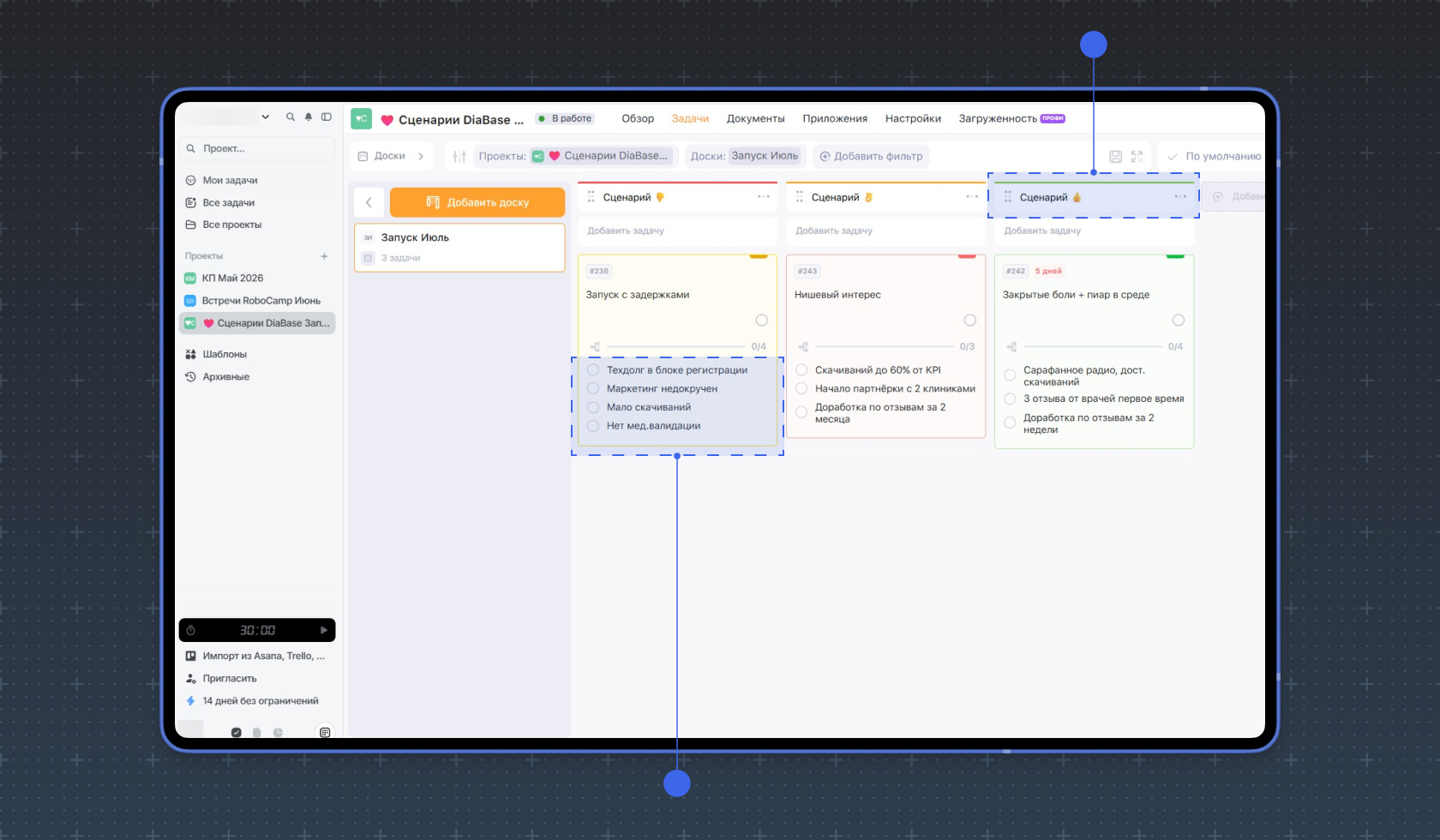Screen dimensions: 1440x840
Task: Enter fullscreen with expand arrows icon
Action: 1137,156
